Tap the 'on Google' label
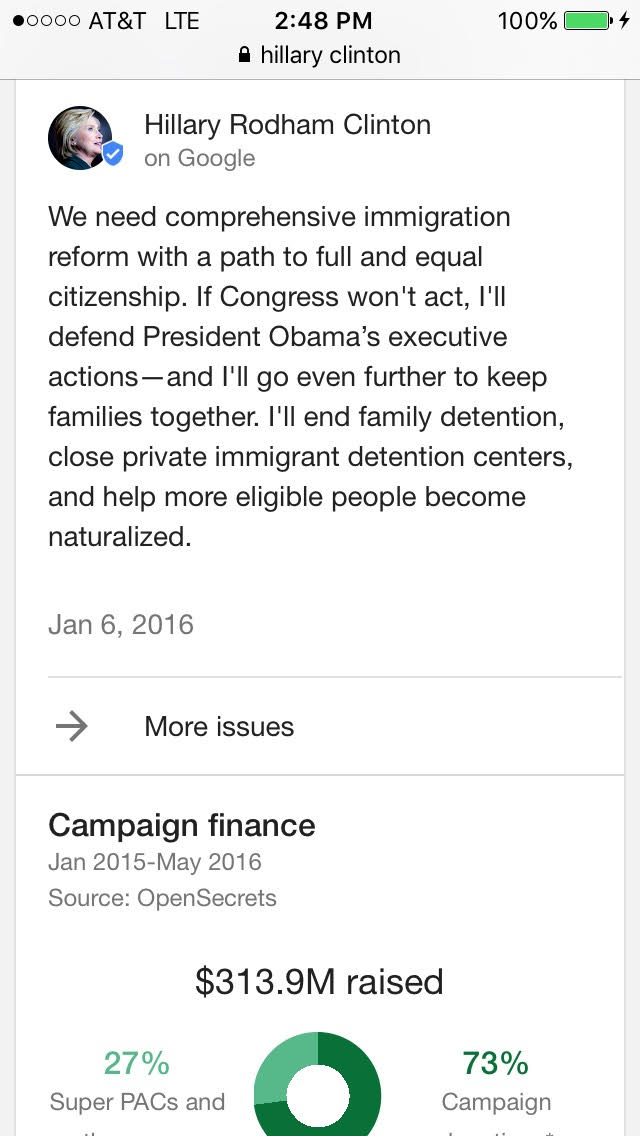Viewport: 640px width, 1136px height. click(x=199, y=158)
